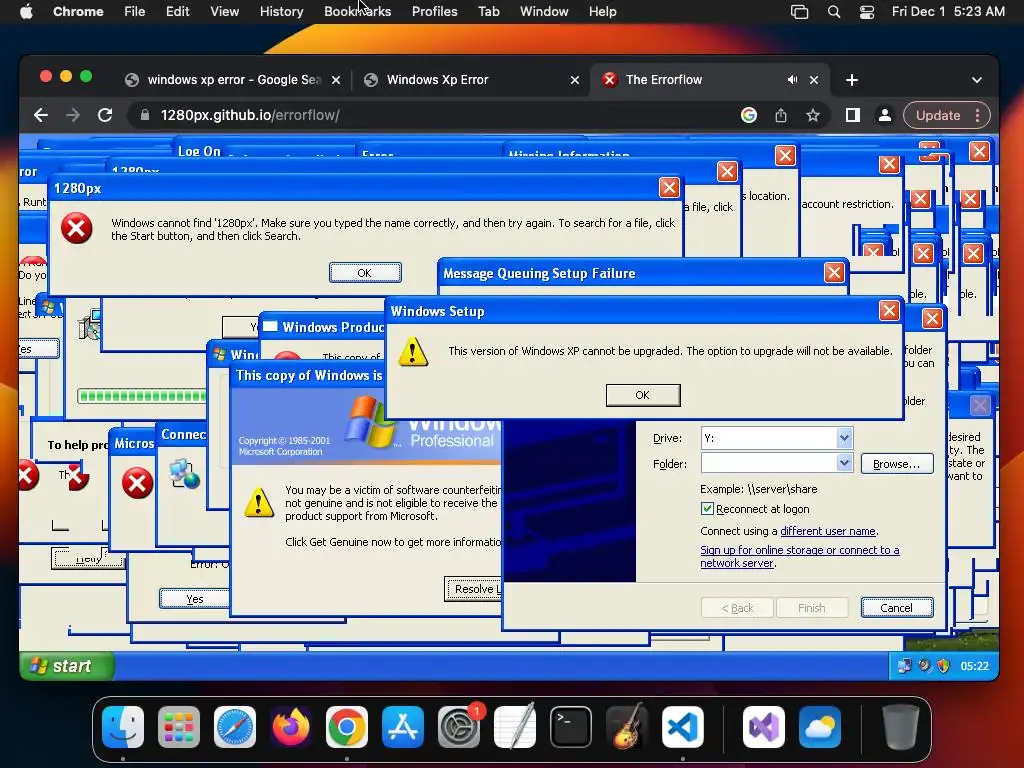Open the App Store from the Dock

point(403,727)
